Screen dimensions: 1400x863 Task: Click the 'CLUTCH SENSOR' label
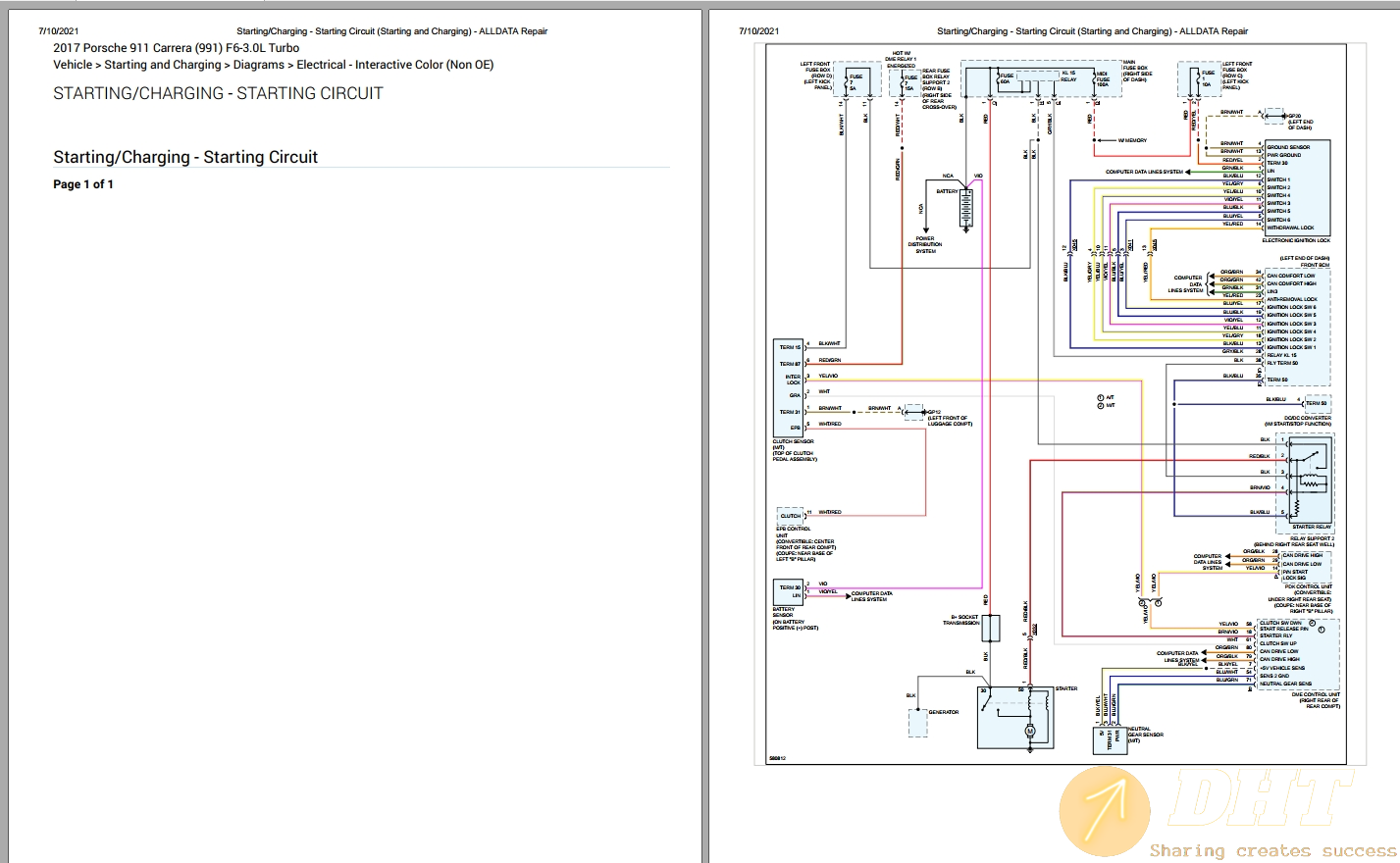[x=793, y=441]
